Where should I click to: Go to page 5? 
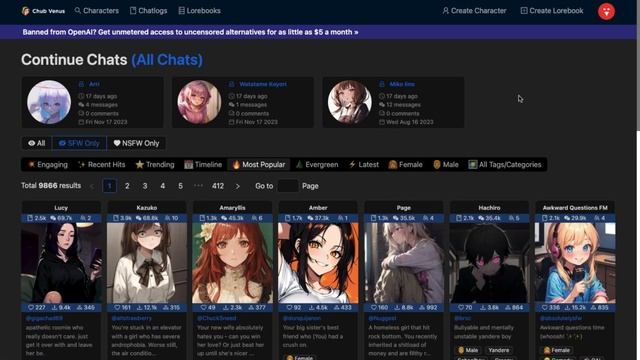180,186
